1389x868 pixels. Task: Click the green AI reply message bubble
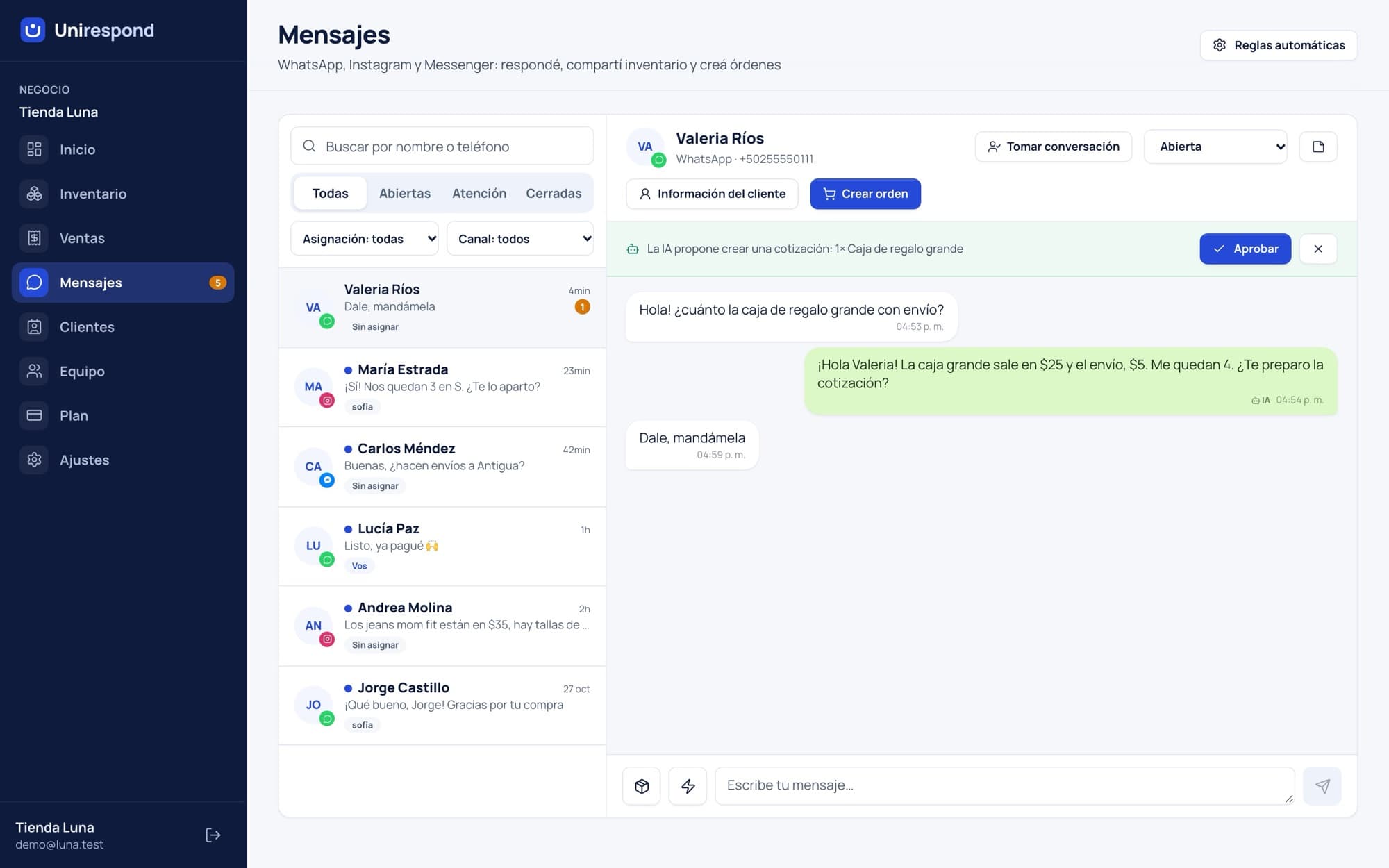[1070, 381]
